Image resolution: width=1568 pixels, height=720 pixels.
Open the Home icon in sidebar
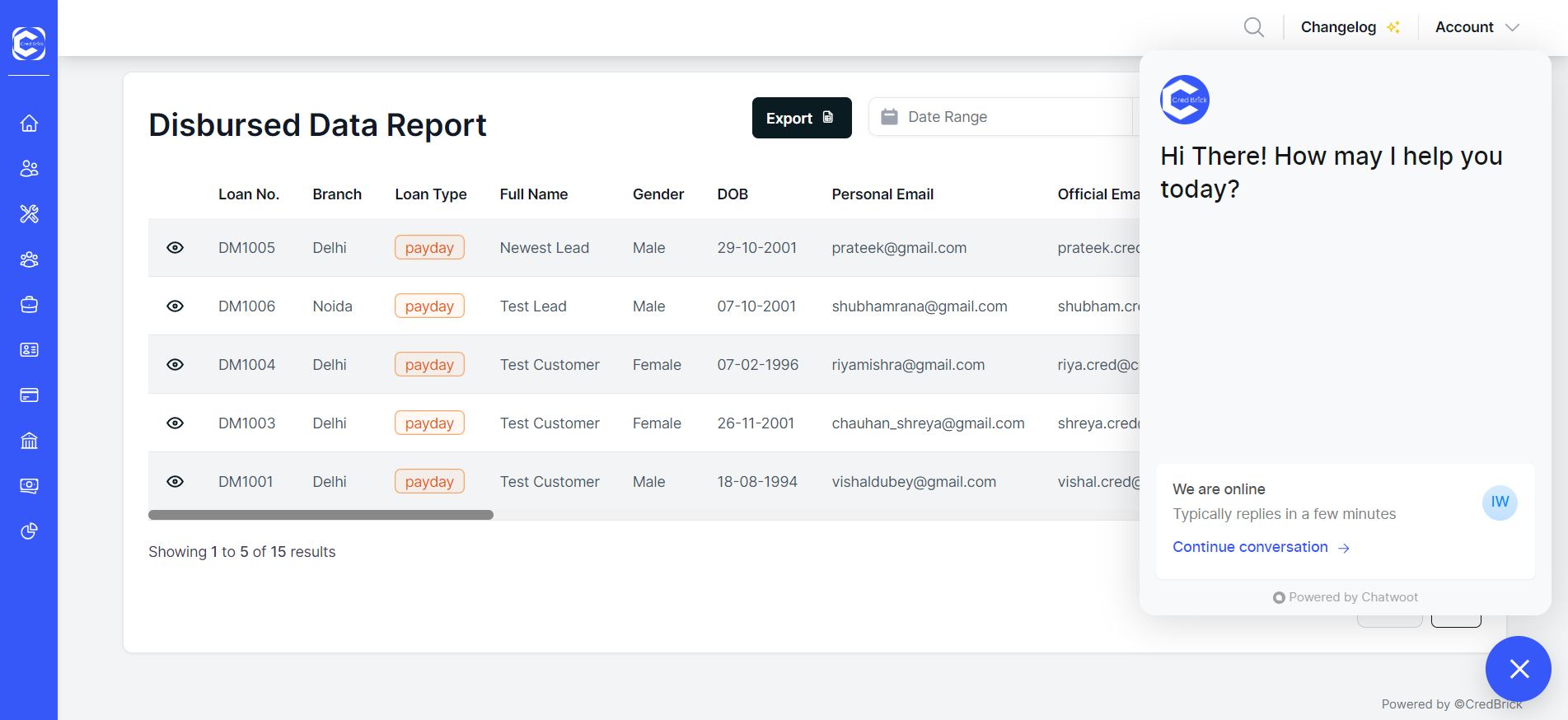[29, 124]
